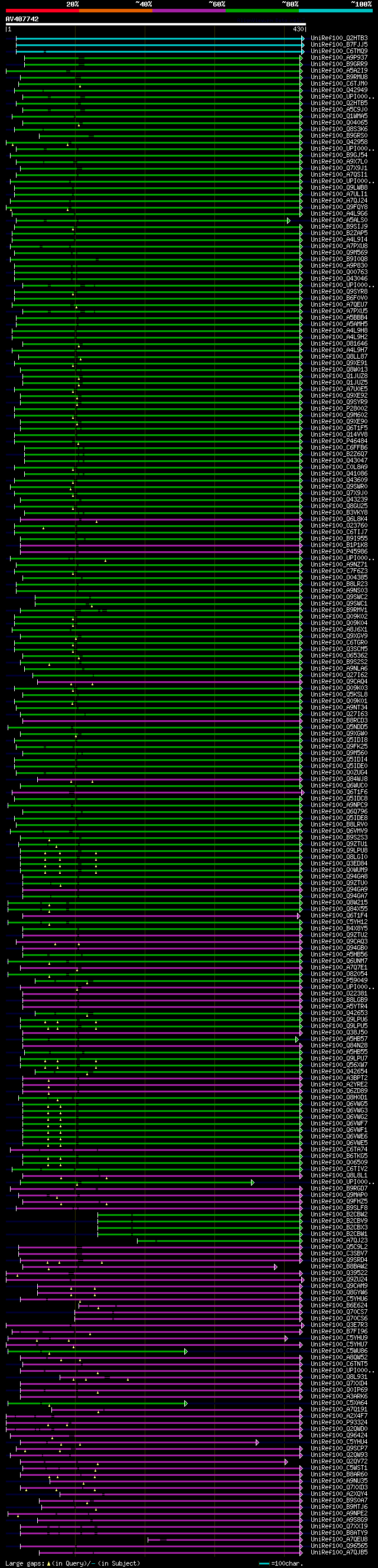Image resolution: width=378 pixels, height=1568 pixels.
Task: Select the UniRef100_Q2QV72 label
Action: pos(339,1462)
